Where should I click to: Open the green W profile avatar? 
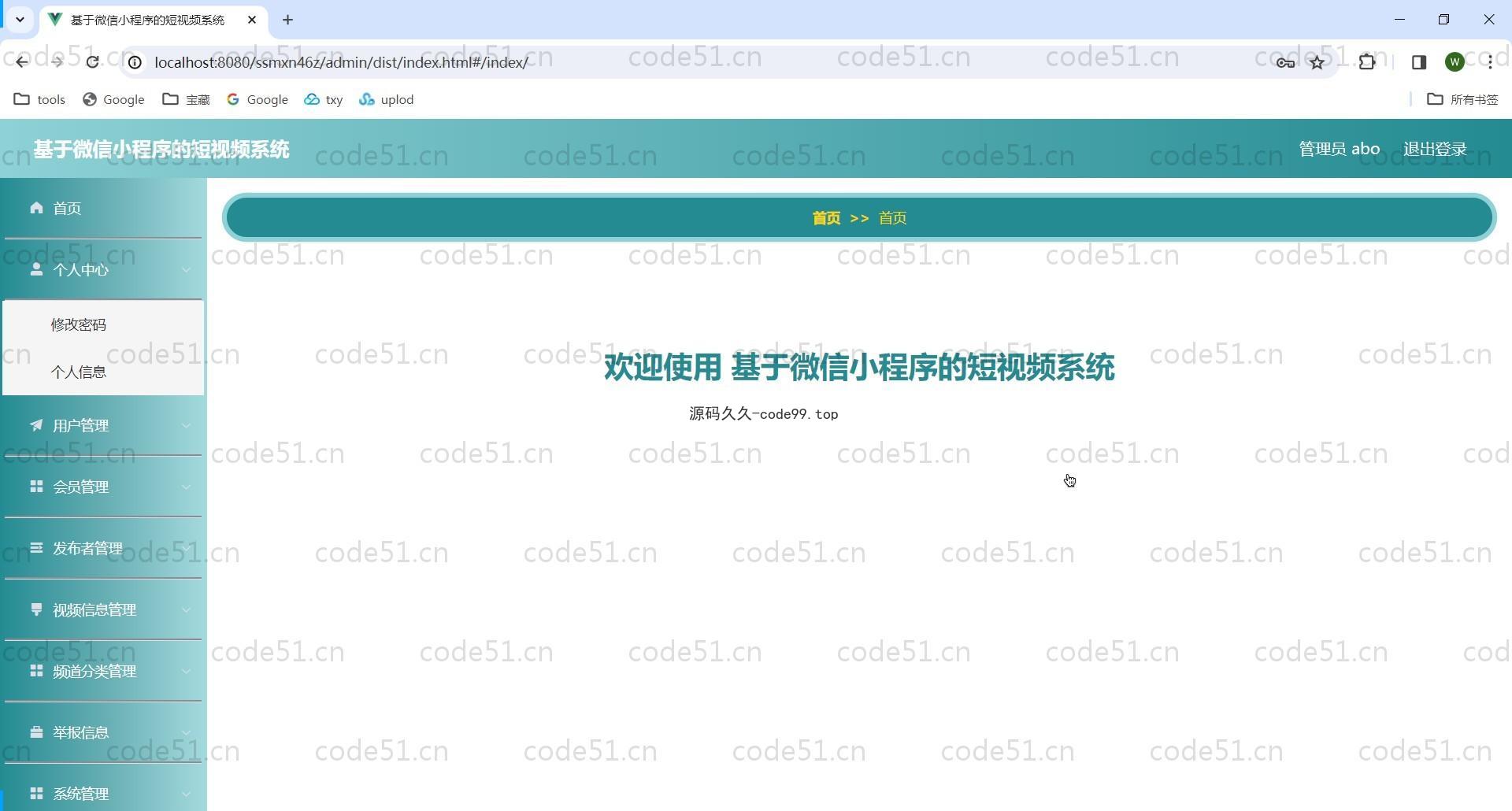point(1455,62)
